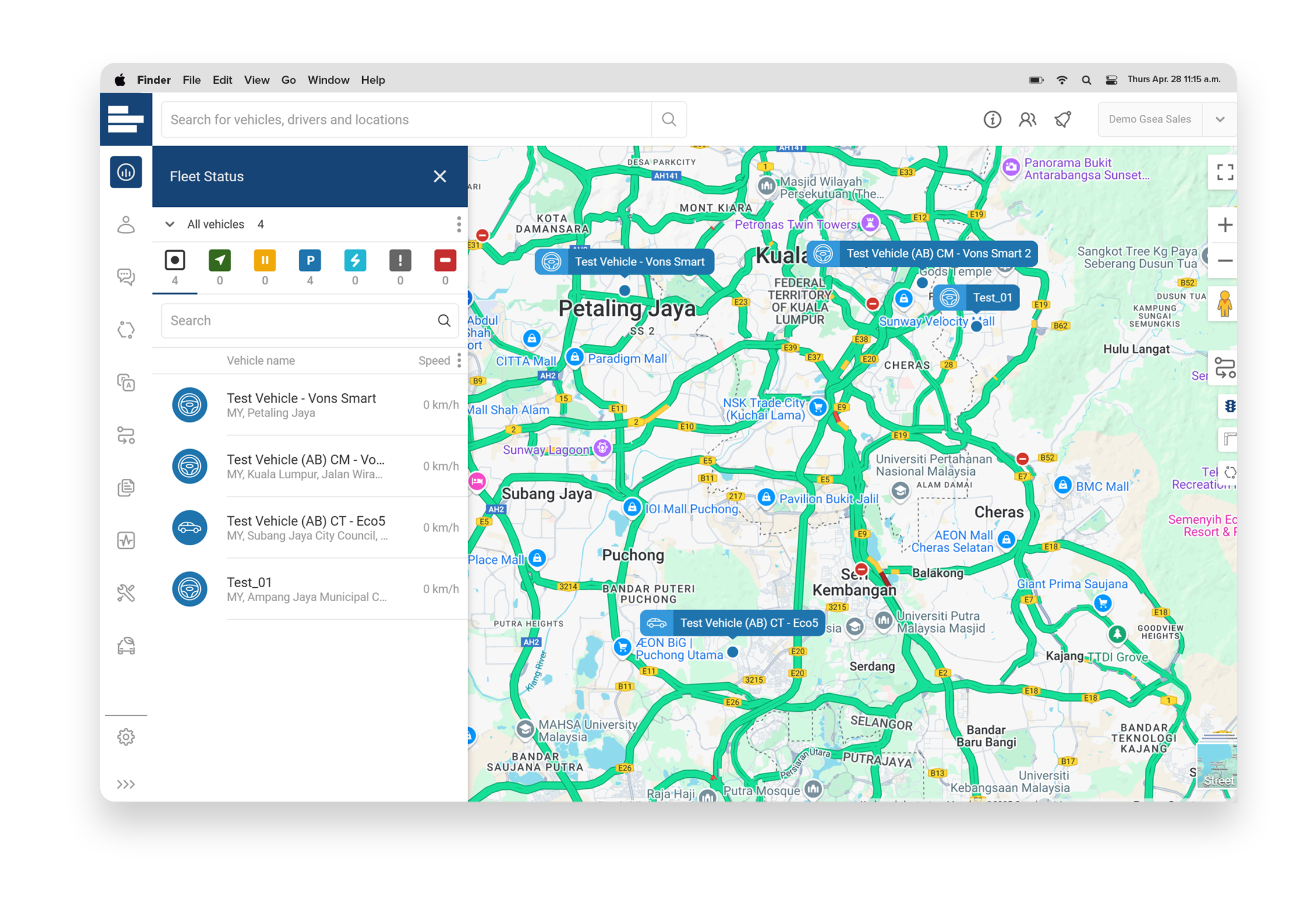Image resolution: width=1316 pixels, height=921 pixels.
Task: Filter by all status vehicles icon
Action: (x=175, y=260)
